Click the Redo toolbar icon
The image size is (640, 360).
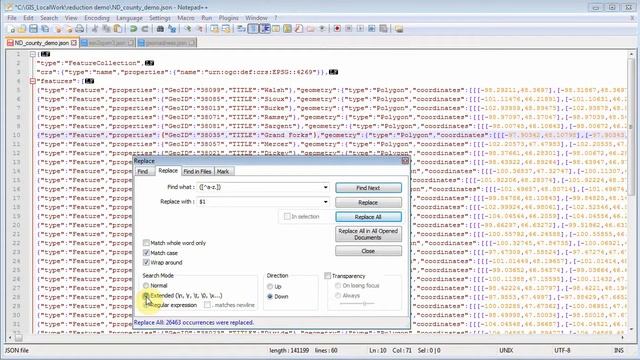(145, 29)
